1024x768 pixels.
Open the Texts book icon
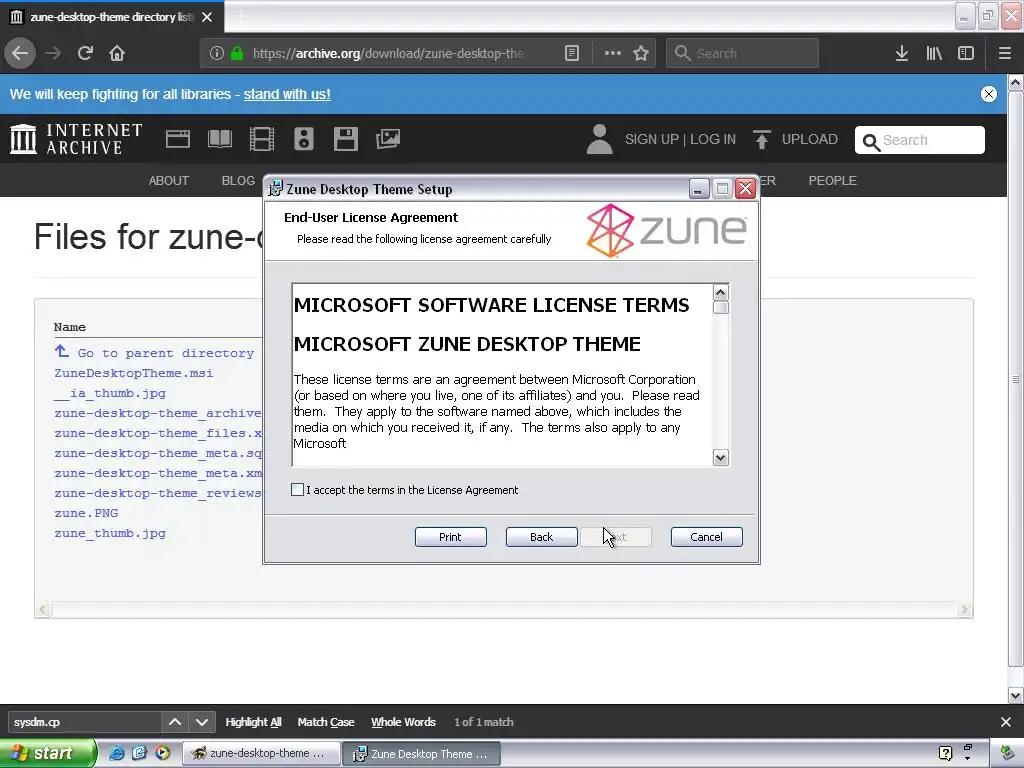click(x=219, y=139)
